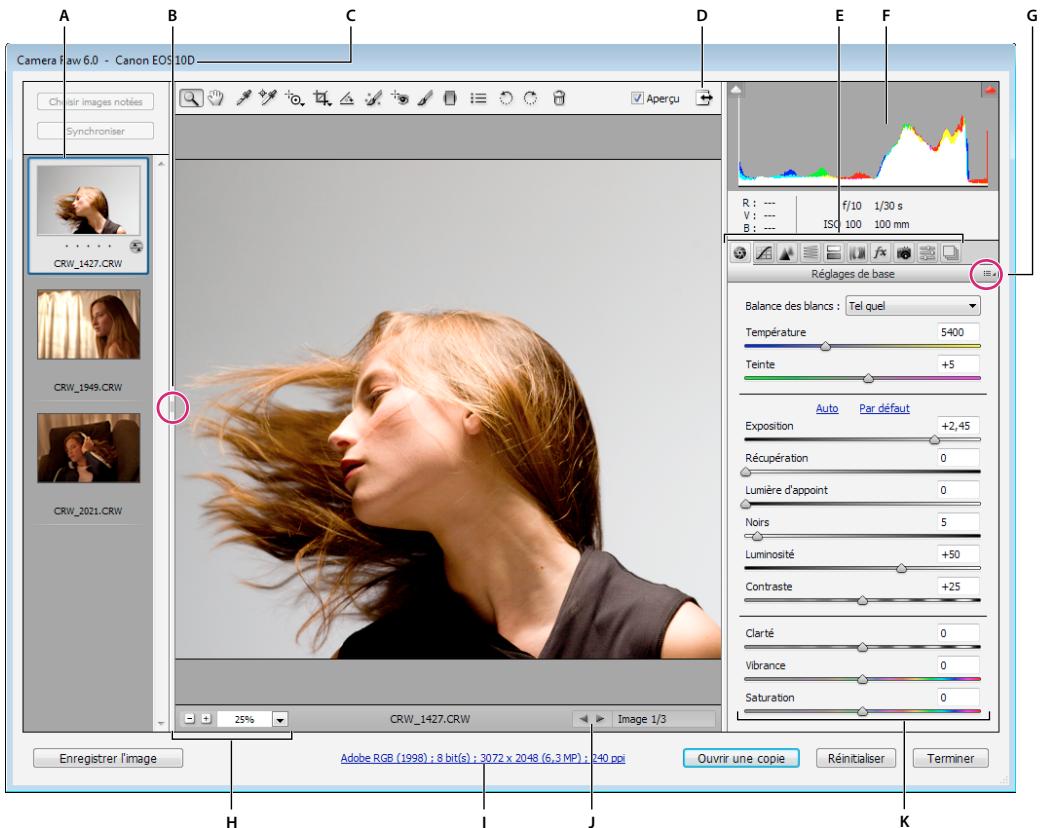Click the zoom in plus button
Image resolution: width=1045 pixels, height=828 pixels.
click(207, 719)
